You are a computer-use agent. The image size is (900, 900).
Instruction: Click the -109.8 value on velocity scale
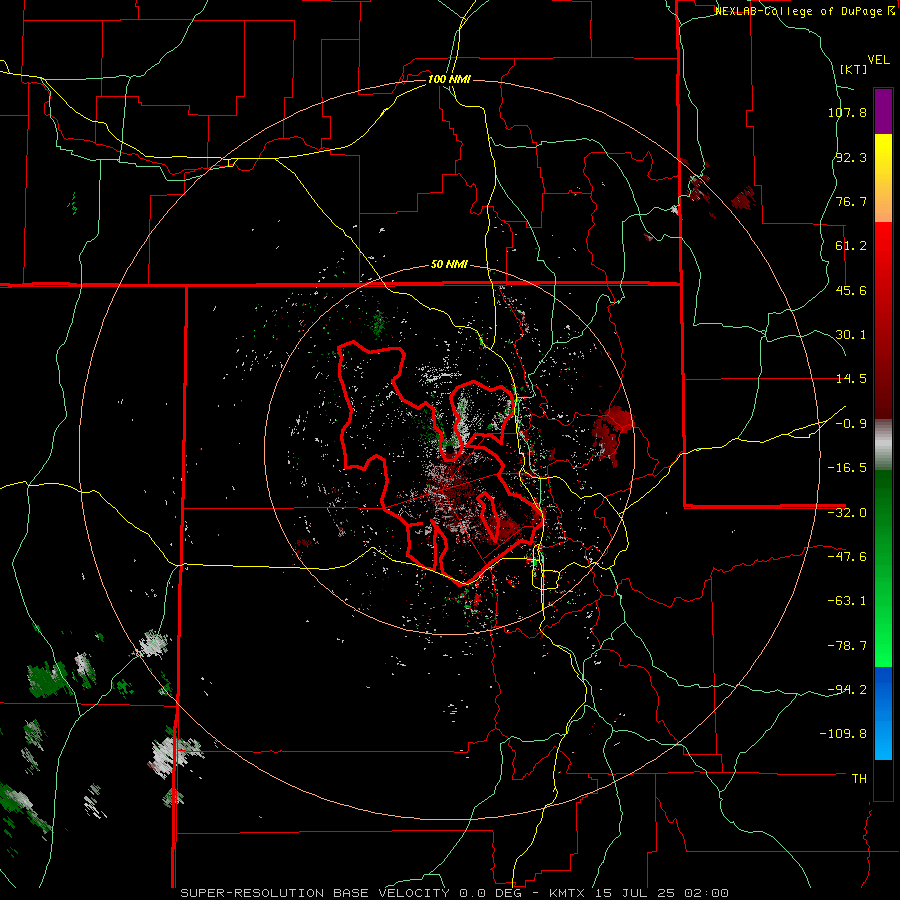[844, 734]
